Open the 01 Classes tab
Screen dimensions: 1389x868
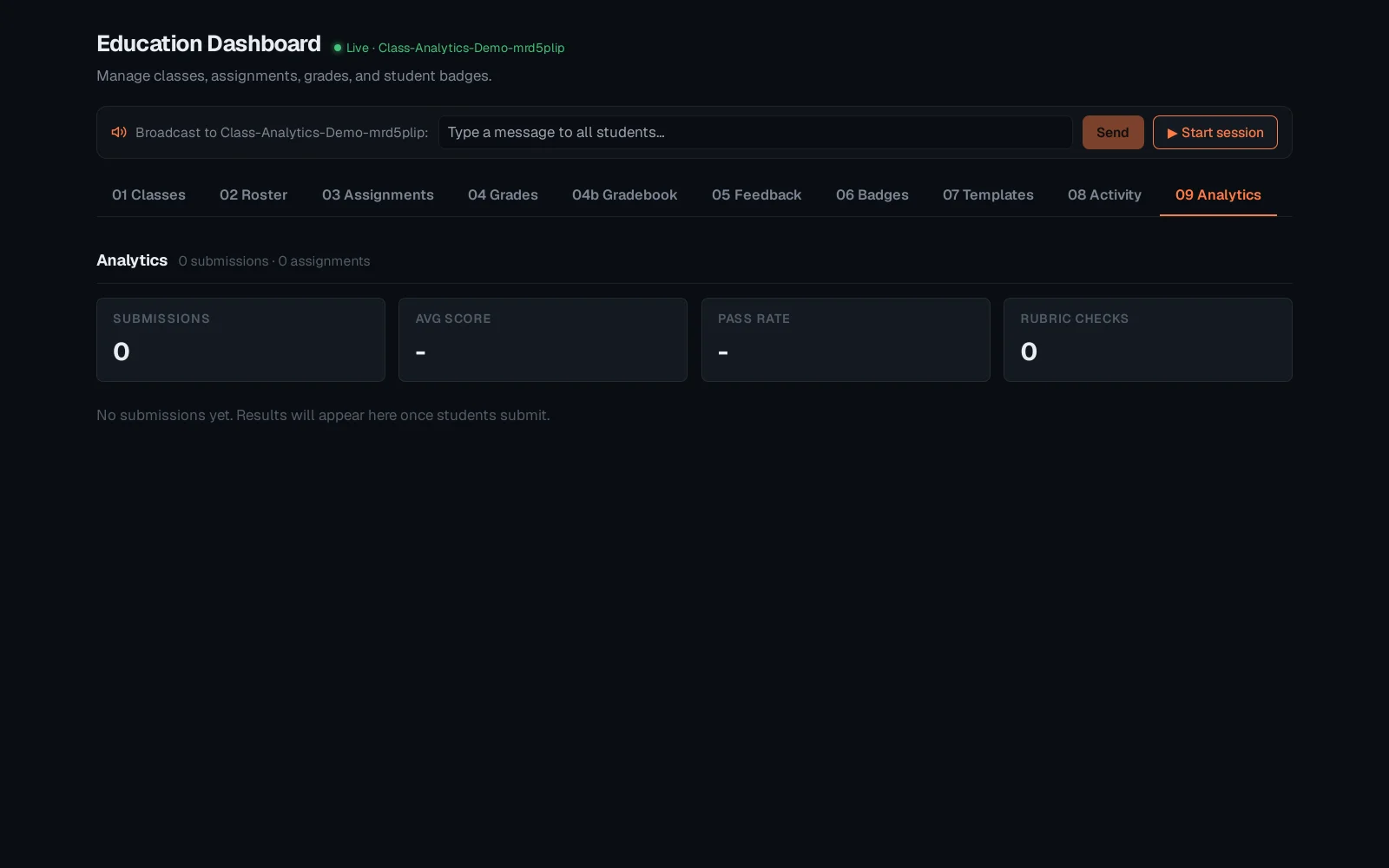point(148,195)
